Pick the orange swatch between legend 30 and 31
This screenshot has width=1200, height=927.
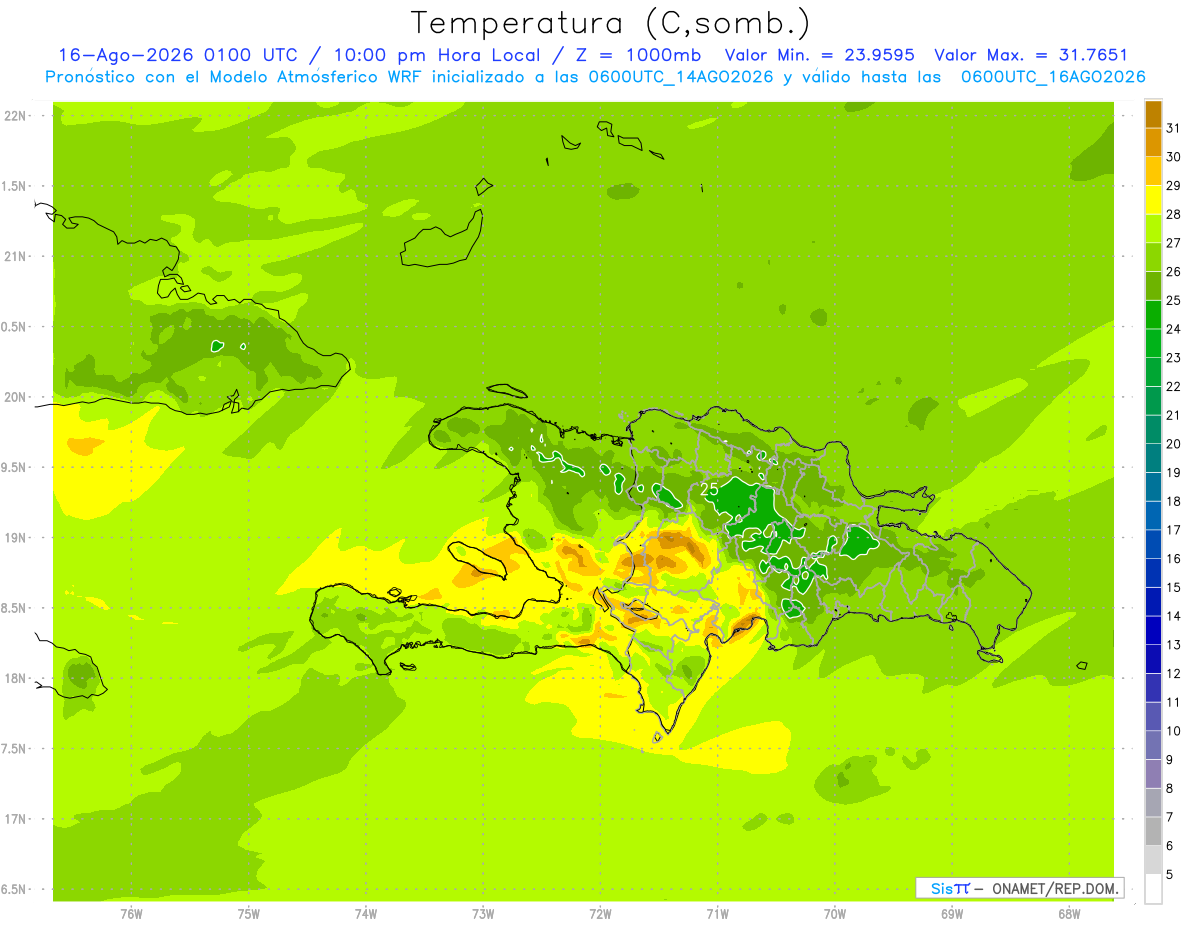1153,142
